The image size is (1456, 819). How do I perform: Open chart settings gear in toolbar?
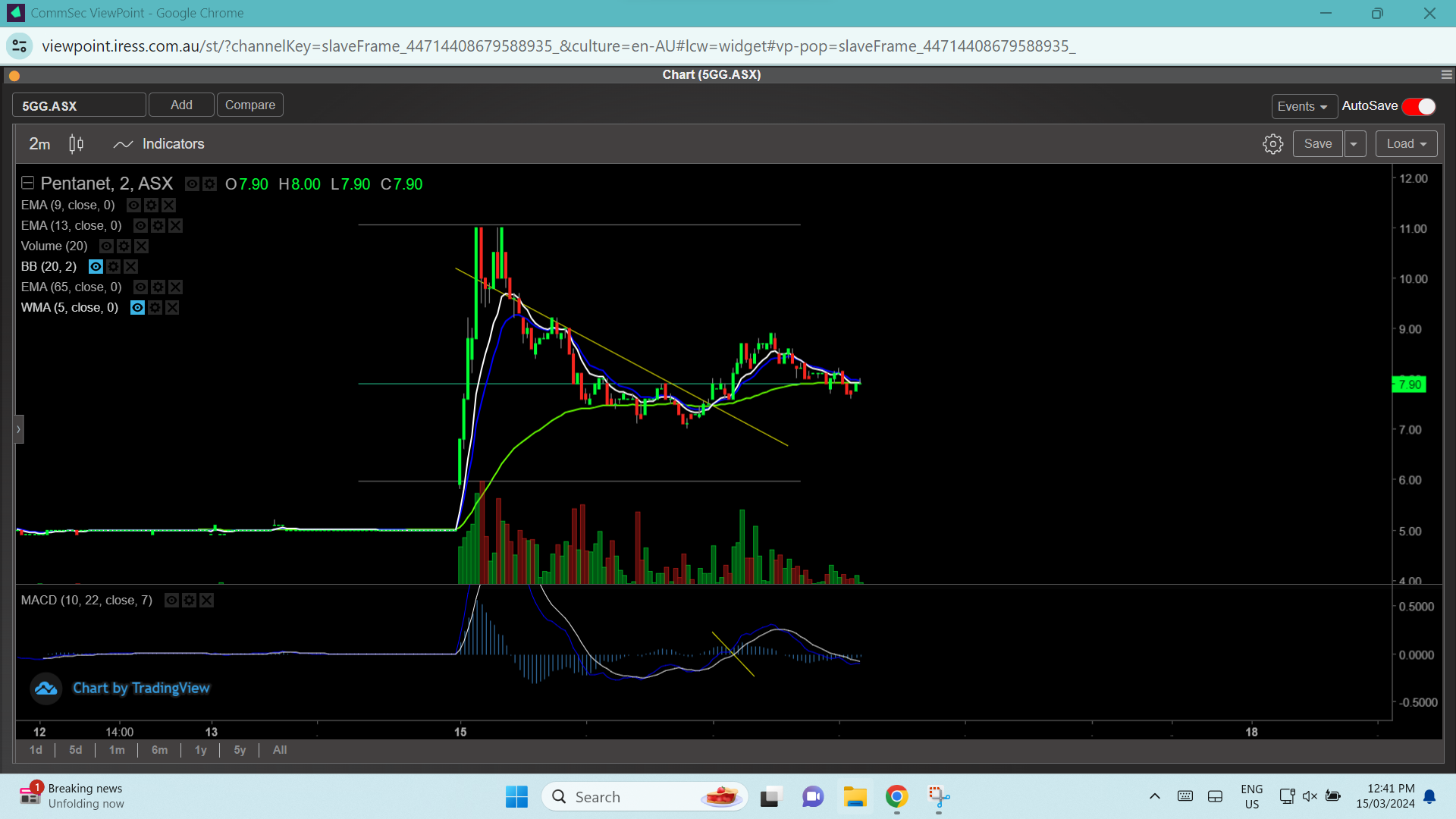click(x=1273, y=144)
